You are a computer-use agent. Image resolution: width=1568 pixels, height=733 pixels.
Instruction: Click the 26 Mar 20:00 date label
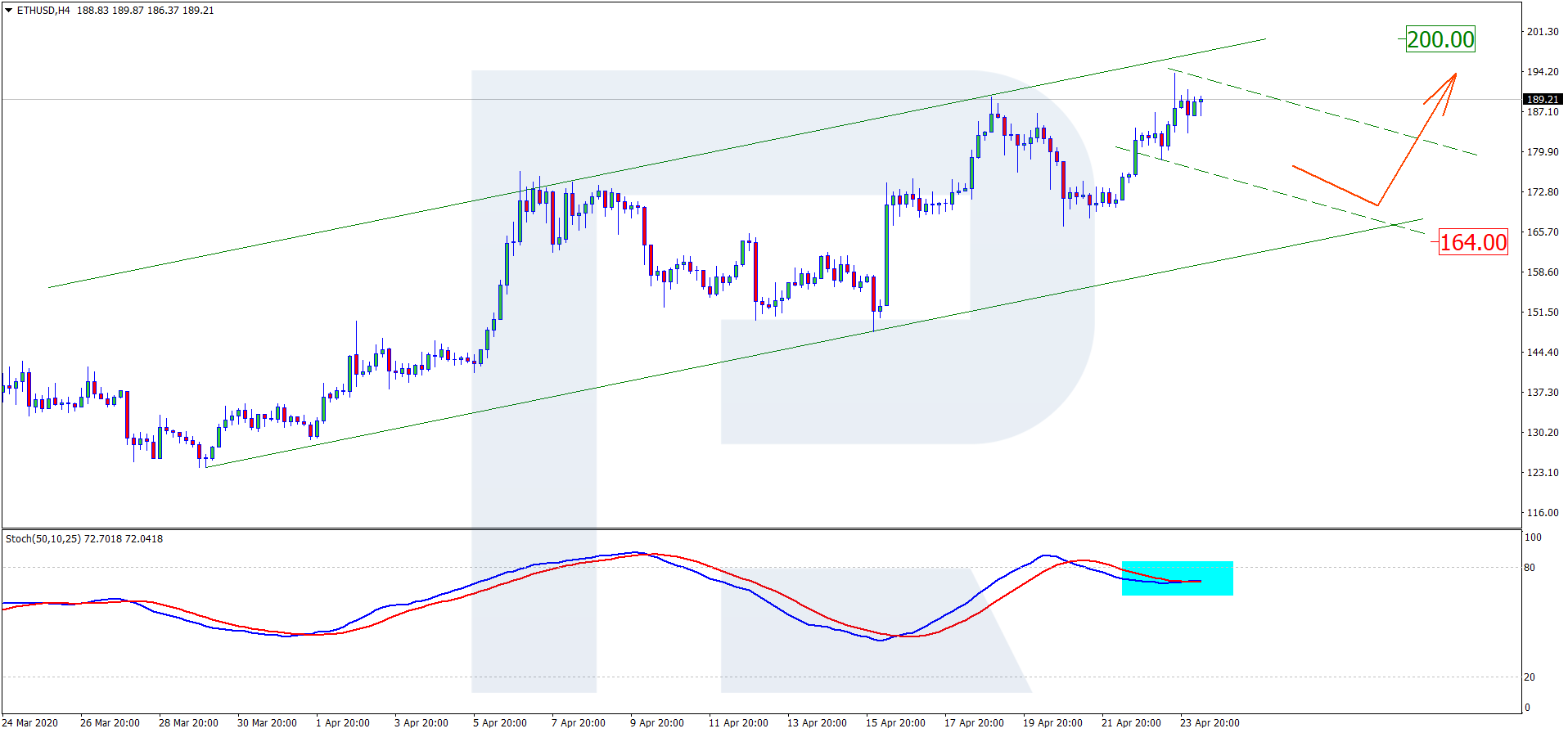[x=110, y=723]
